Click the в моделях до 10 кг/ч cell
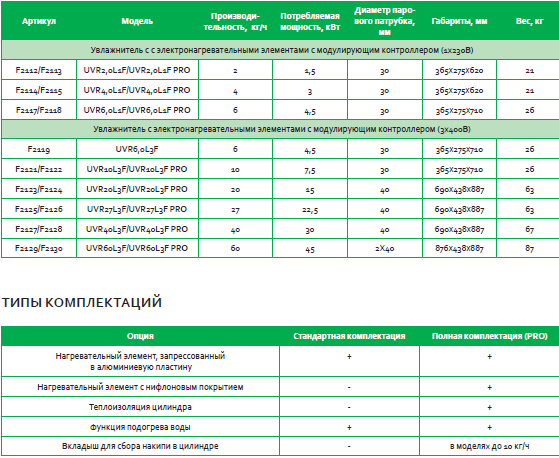Viewport: 559px width, 458px height. [x=489, y=446]
